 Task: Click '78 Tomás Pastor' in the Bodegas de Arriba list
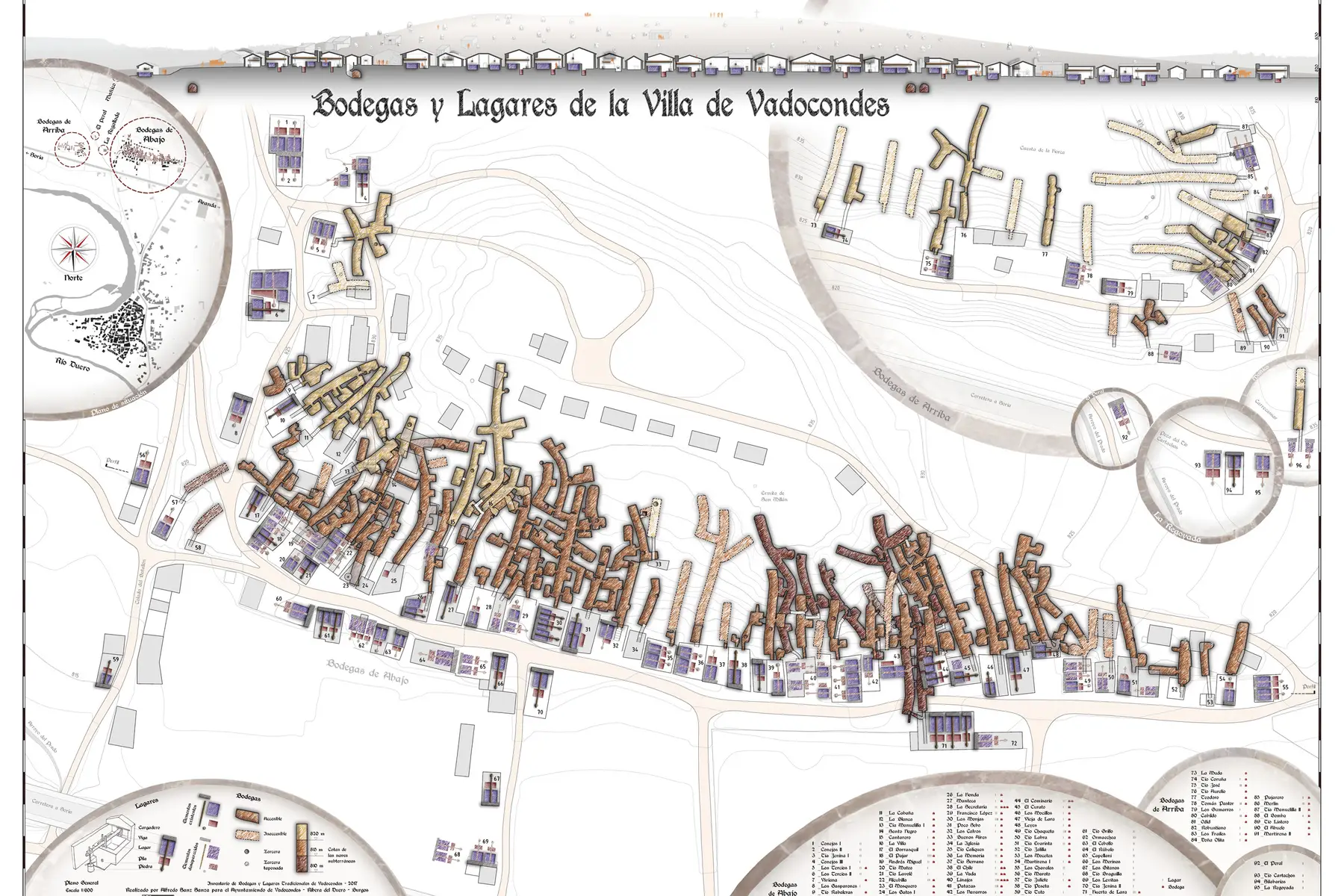point(1213,803)
